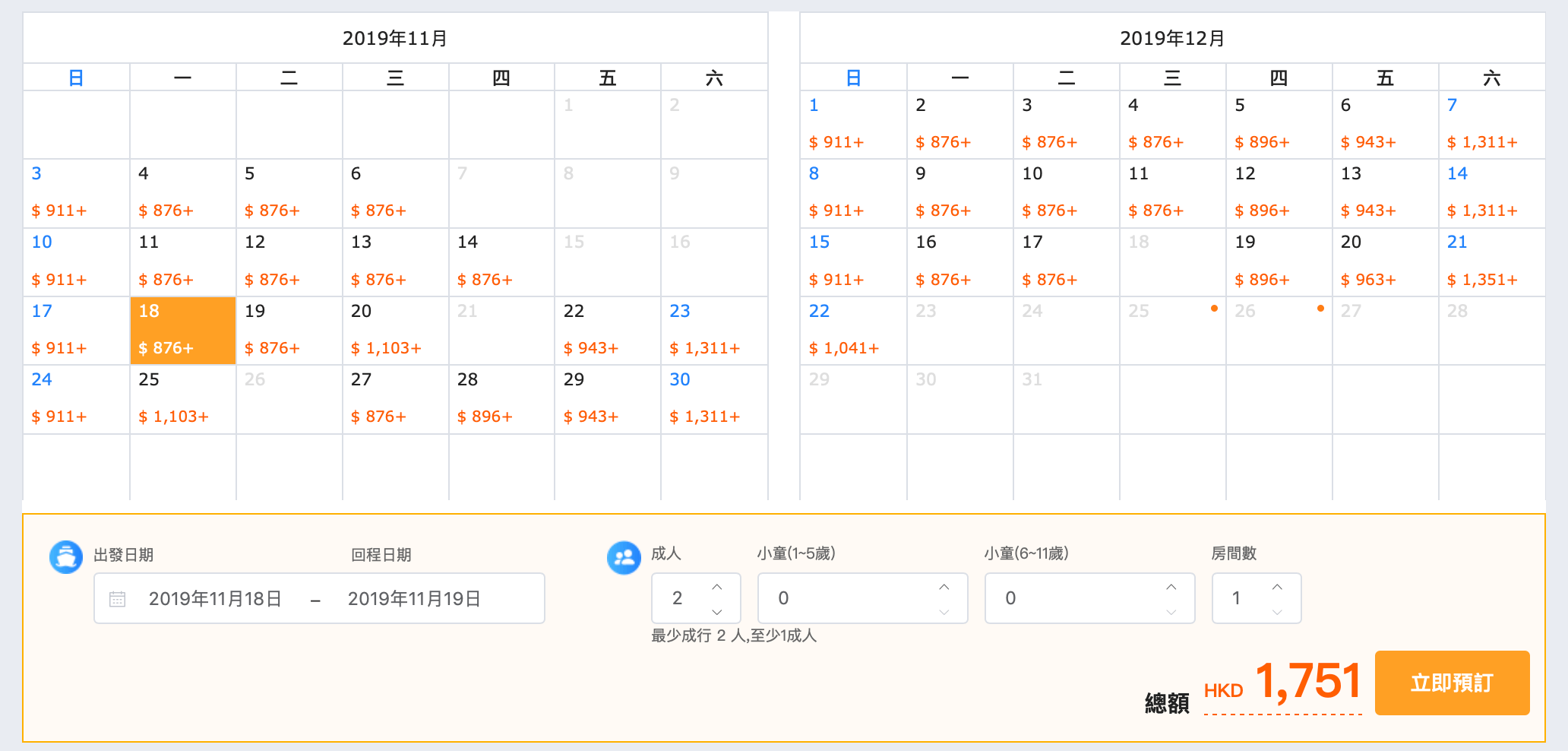Select November 28 priced at $896+

[501, 398]
